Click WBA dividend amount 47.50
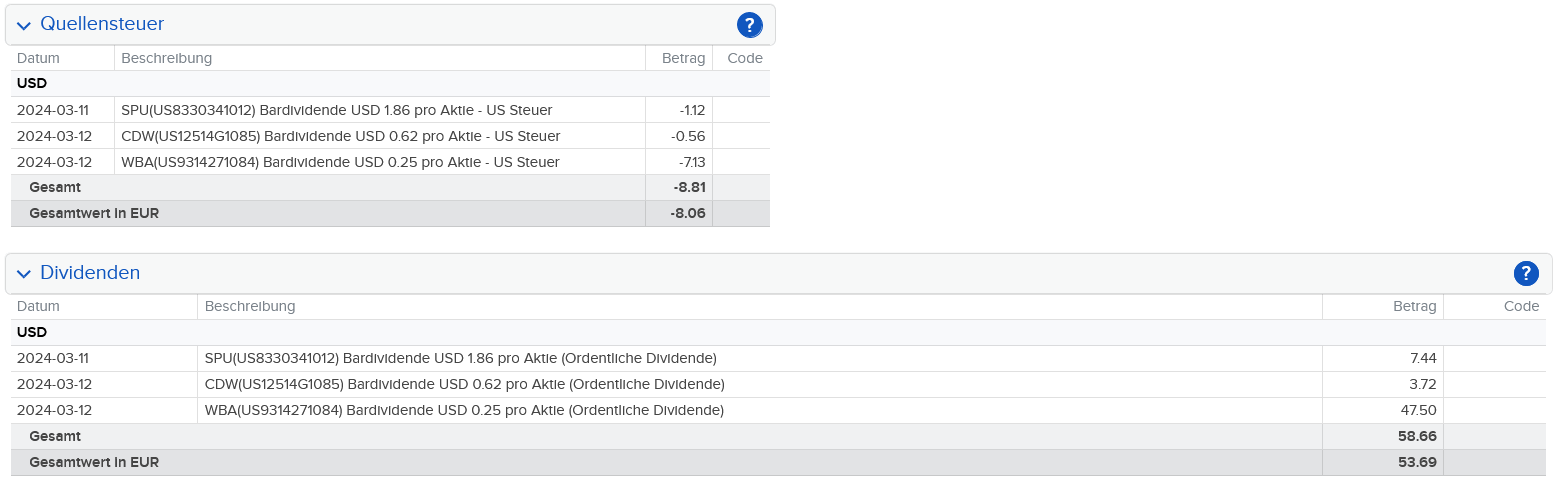Image resolution: width=1555 pixels, height=482 pixels. point(1418,410)
